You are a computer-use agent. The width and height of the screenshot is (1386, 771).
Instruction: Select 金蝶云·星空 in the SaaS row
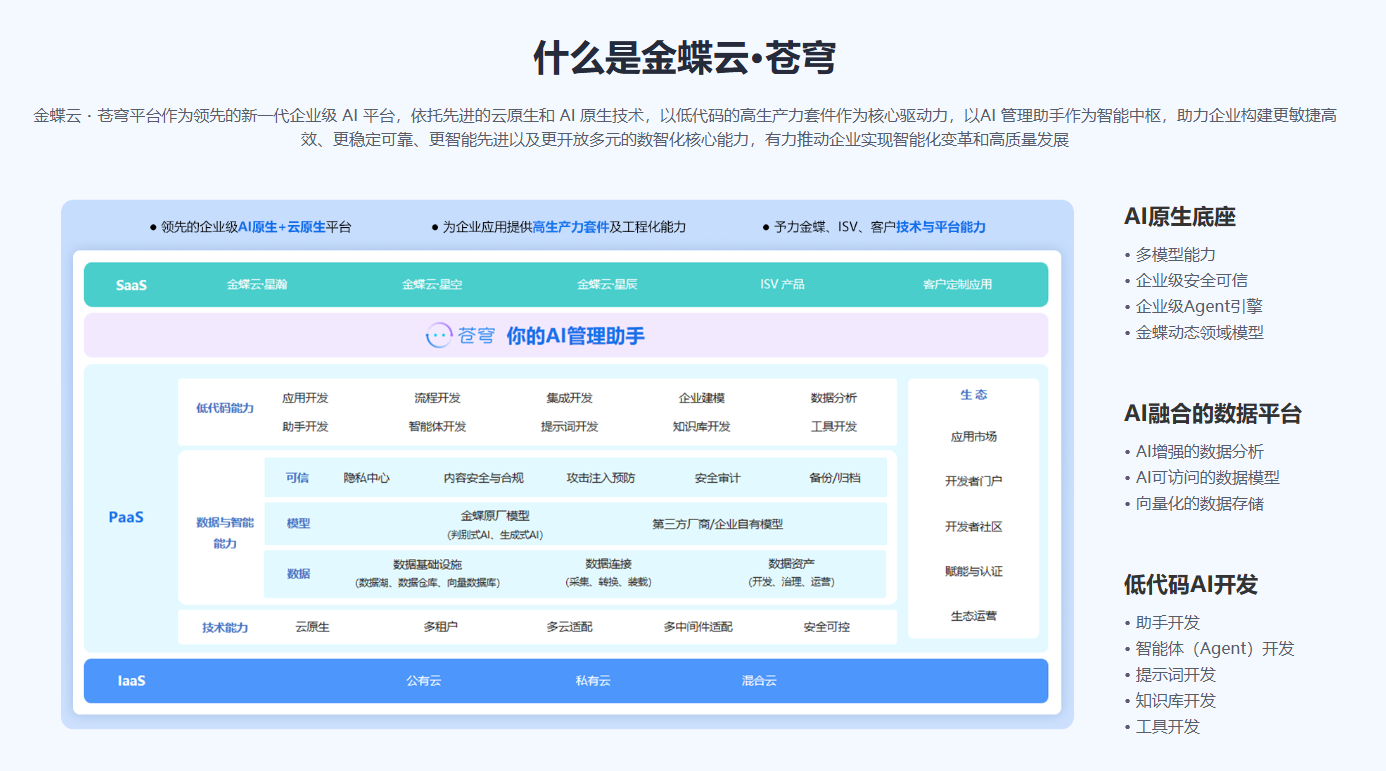432,284
